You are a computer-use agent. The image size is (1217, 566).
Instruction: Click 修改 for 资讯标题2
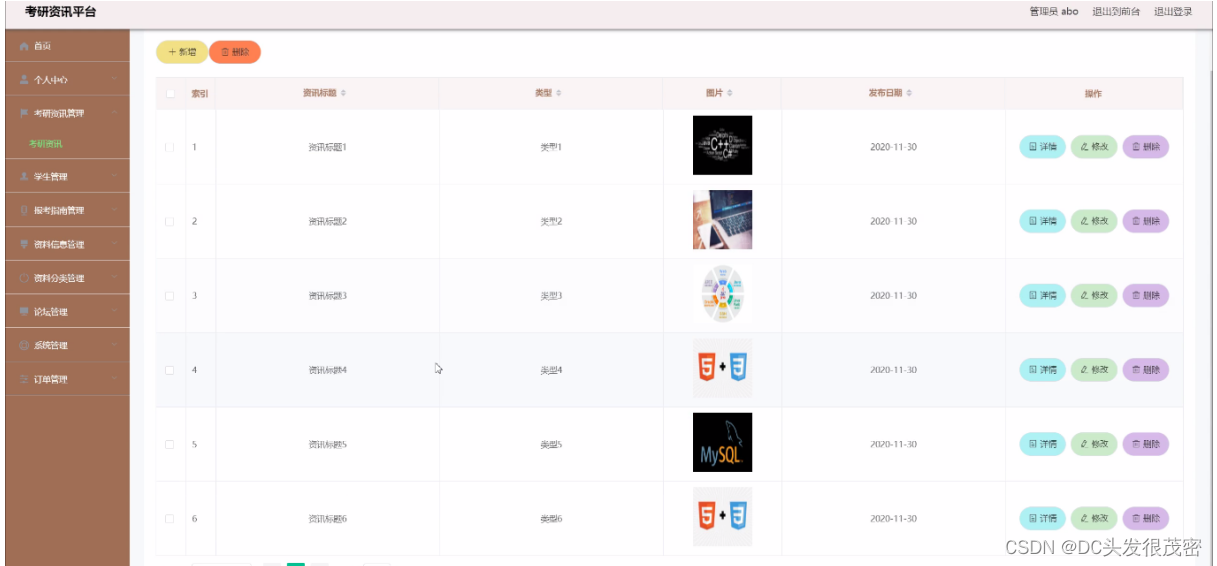[1094, 221]
